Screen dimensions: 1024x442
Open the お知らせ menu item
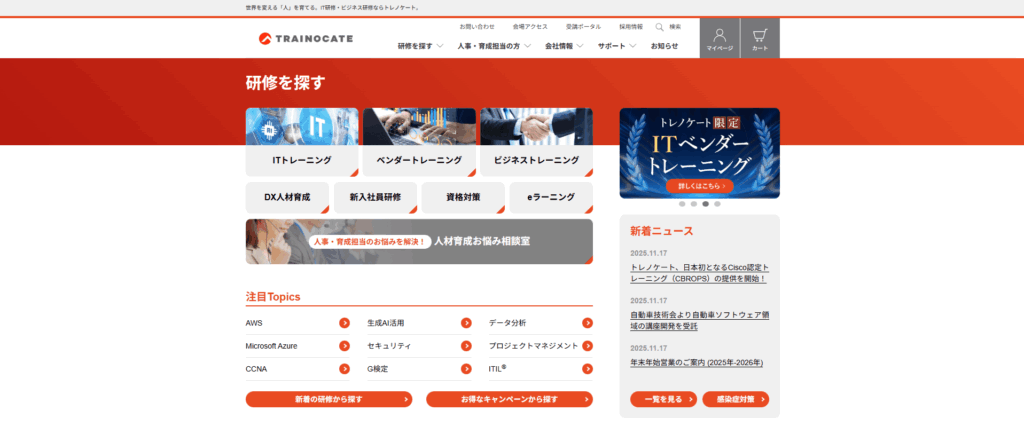pyautogui.click(x=664, y=46)
